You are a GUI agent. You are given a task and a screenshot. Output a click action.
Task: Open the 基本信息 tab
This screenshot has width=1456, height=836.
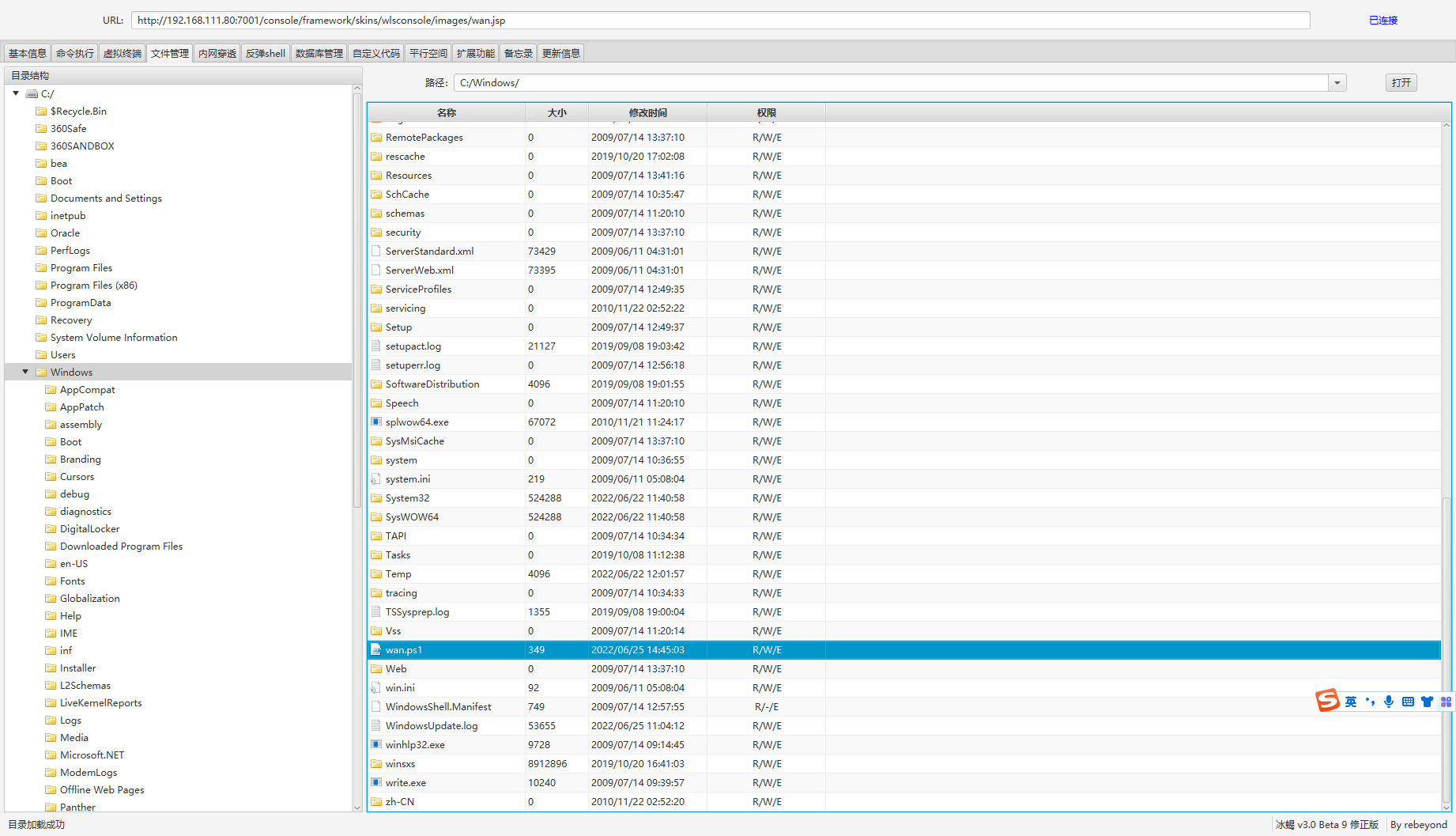(x=28, y=53)
